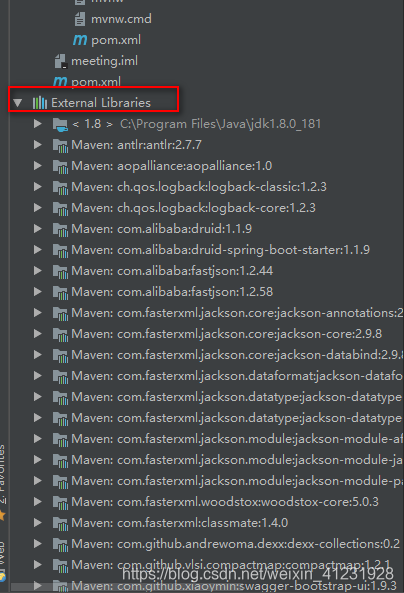
Task: Click the dexx-collections library icon
Action: pos(61,544)
